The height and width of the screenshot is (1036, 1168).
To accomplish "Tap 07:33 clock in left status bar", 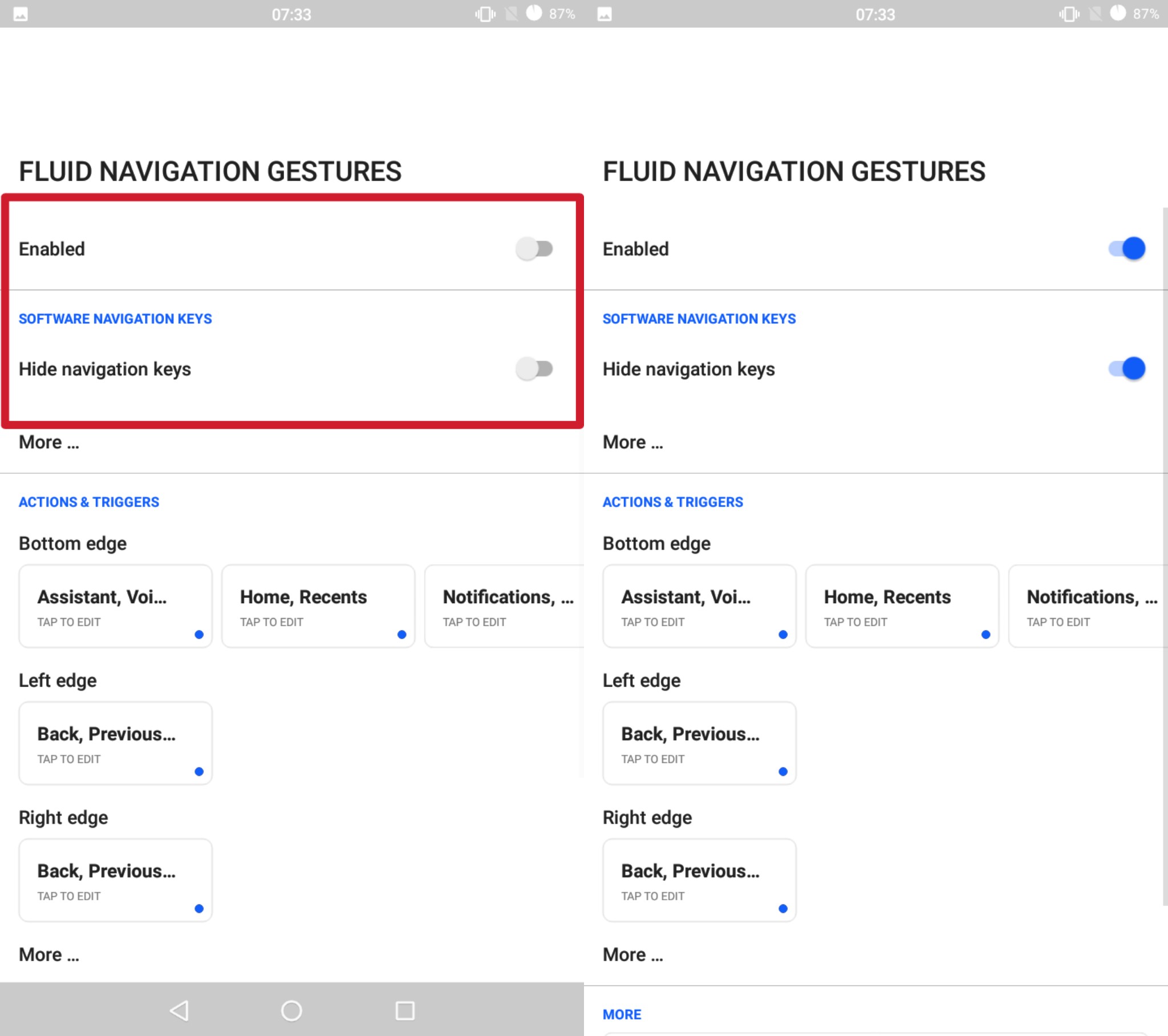I will (291, 14).
